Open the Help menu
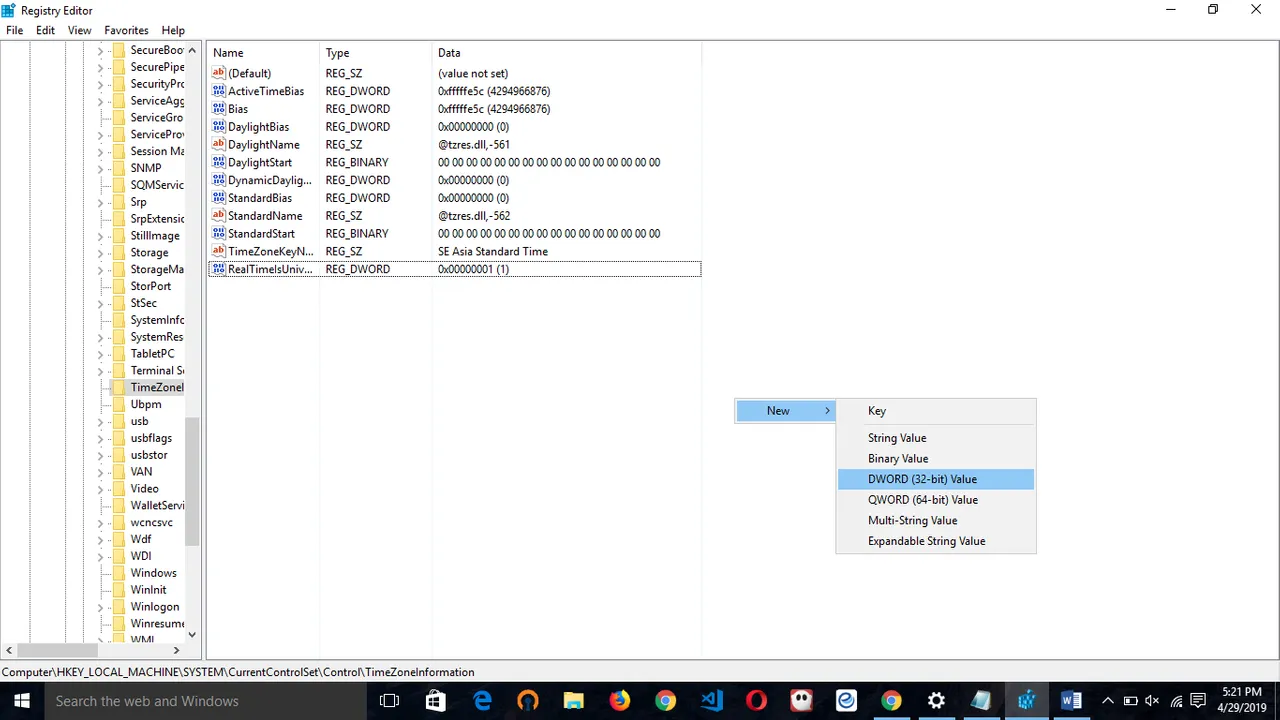This screenshot has height=720, width=1280. click(173, 30)
